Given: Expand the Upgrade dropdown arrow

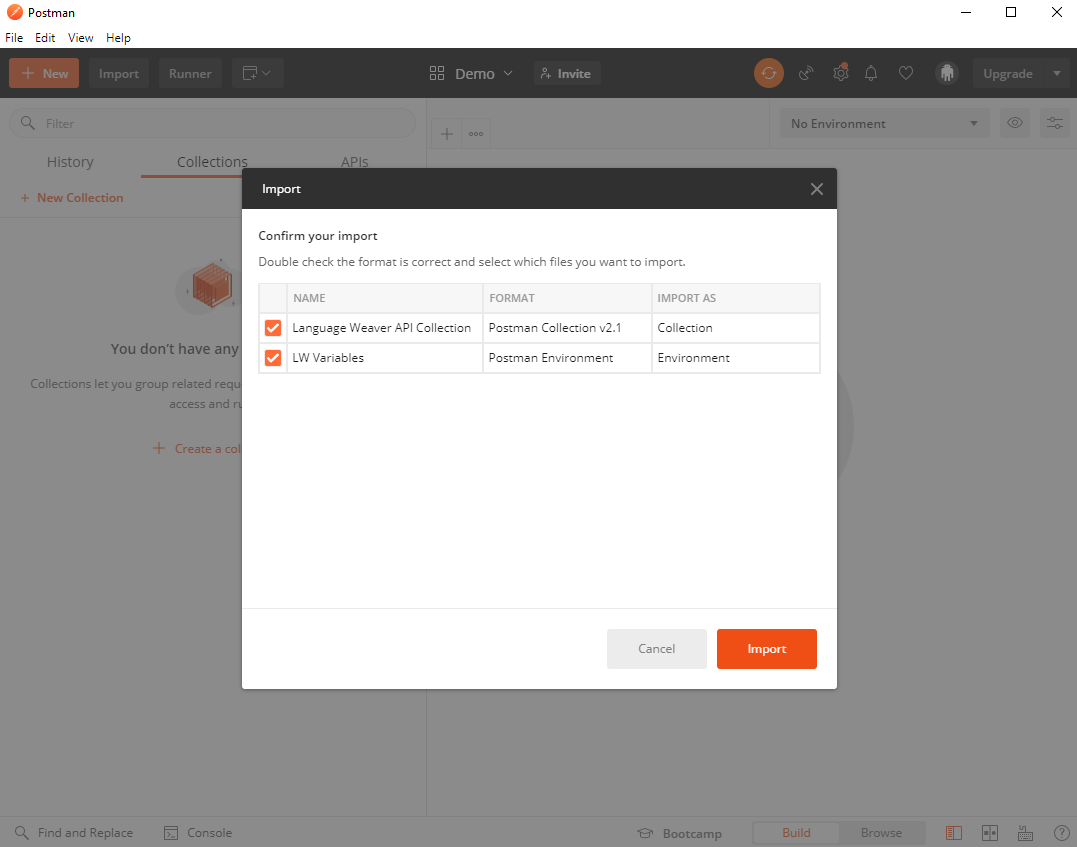Looking at the screenshot, I should pos(1056,74).
